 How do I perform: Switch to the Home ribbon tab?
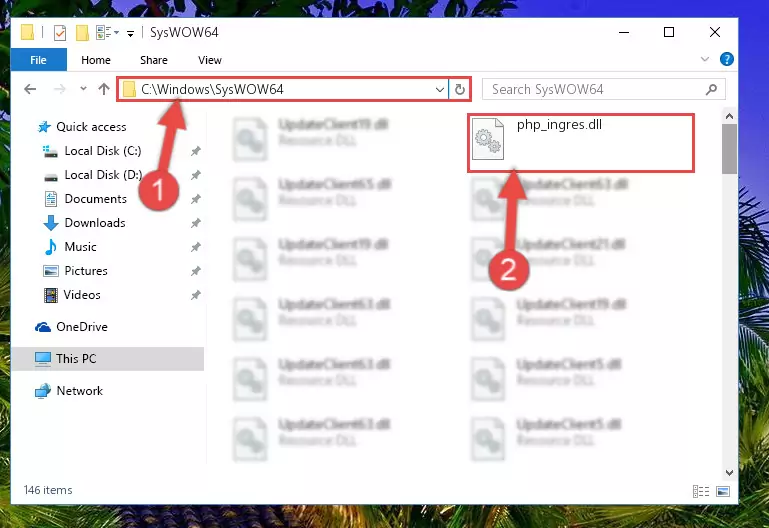96,60
